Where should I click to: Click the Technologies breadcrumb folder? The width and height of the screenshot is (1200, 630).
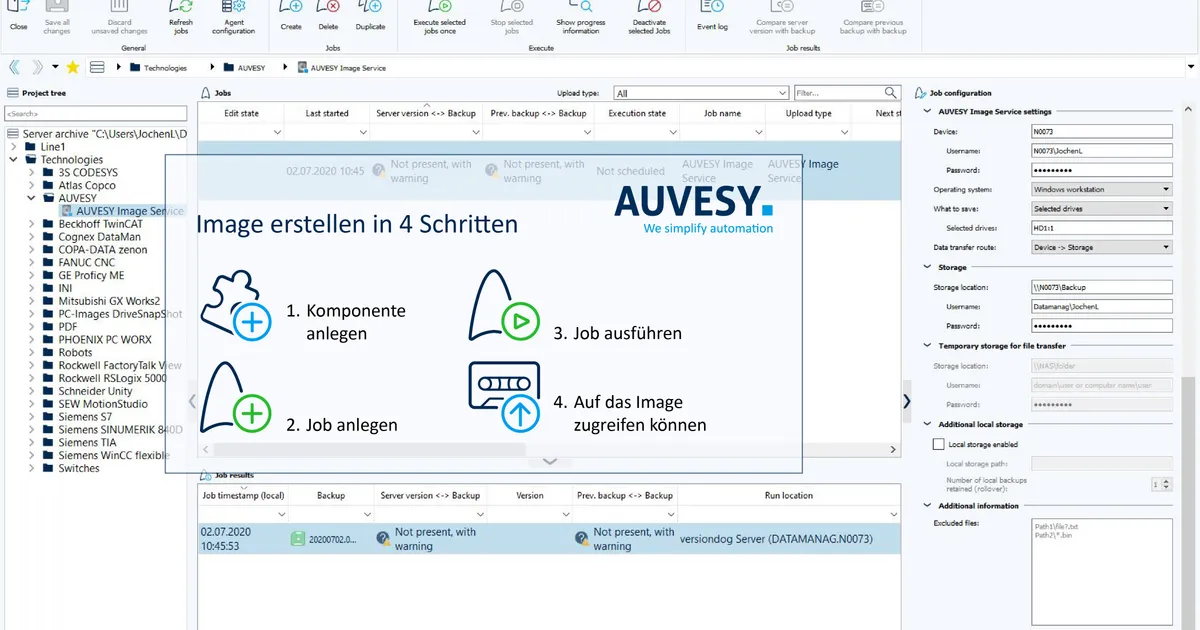click(159, 68)
